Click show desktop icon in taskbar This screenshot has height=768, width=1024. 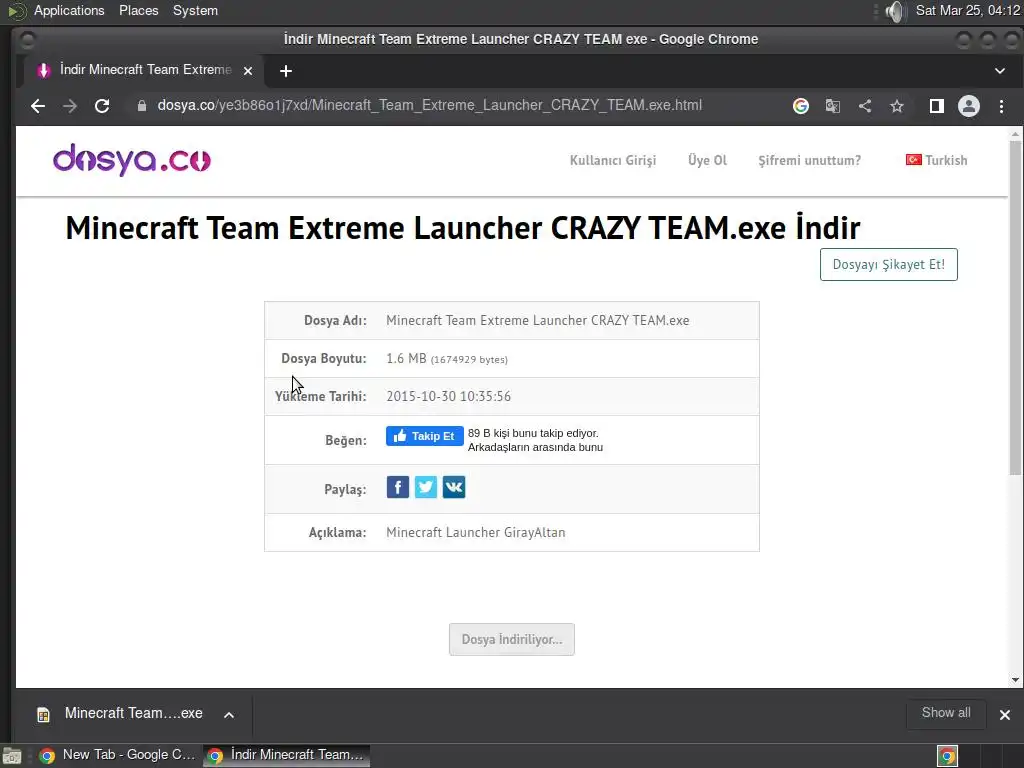(x=12, y=756)
